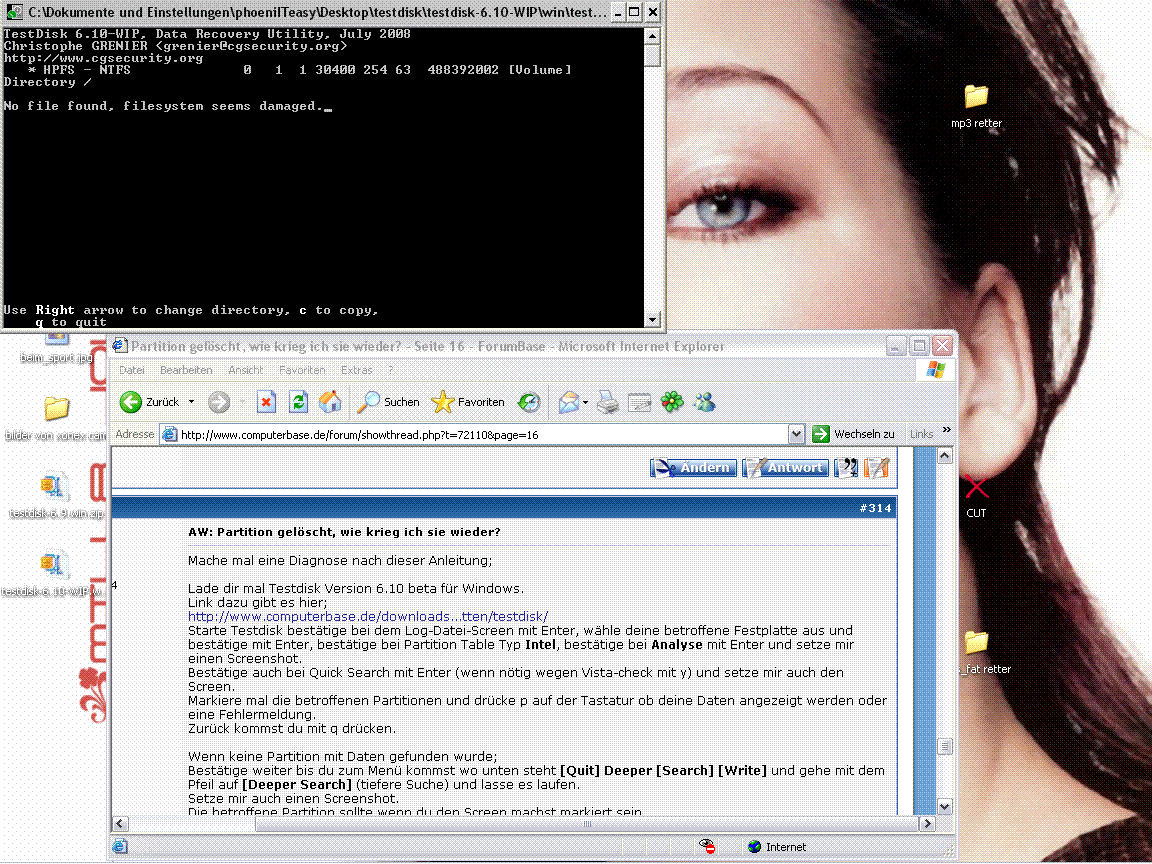Click the browser vertical scrollbar thumb
Viewport: 1152px width, 864px height.
tap(945, 746)
